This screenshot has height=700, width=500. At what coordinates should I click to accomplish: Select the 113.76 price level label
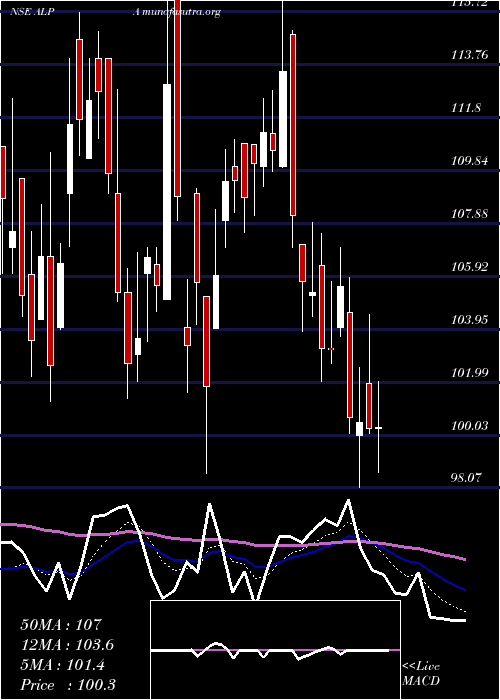(469, 55)
